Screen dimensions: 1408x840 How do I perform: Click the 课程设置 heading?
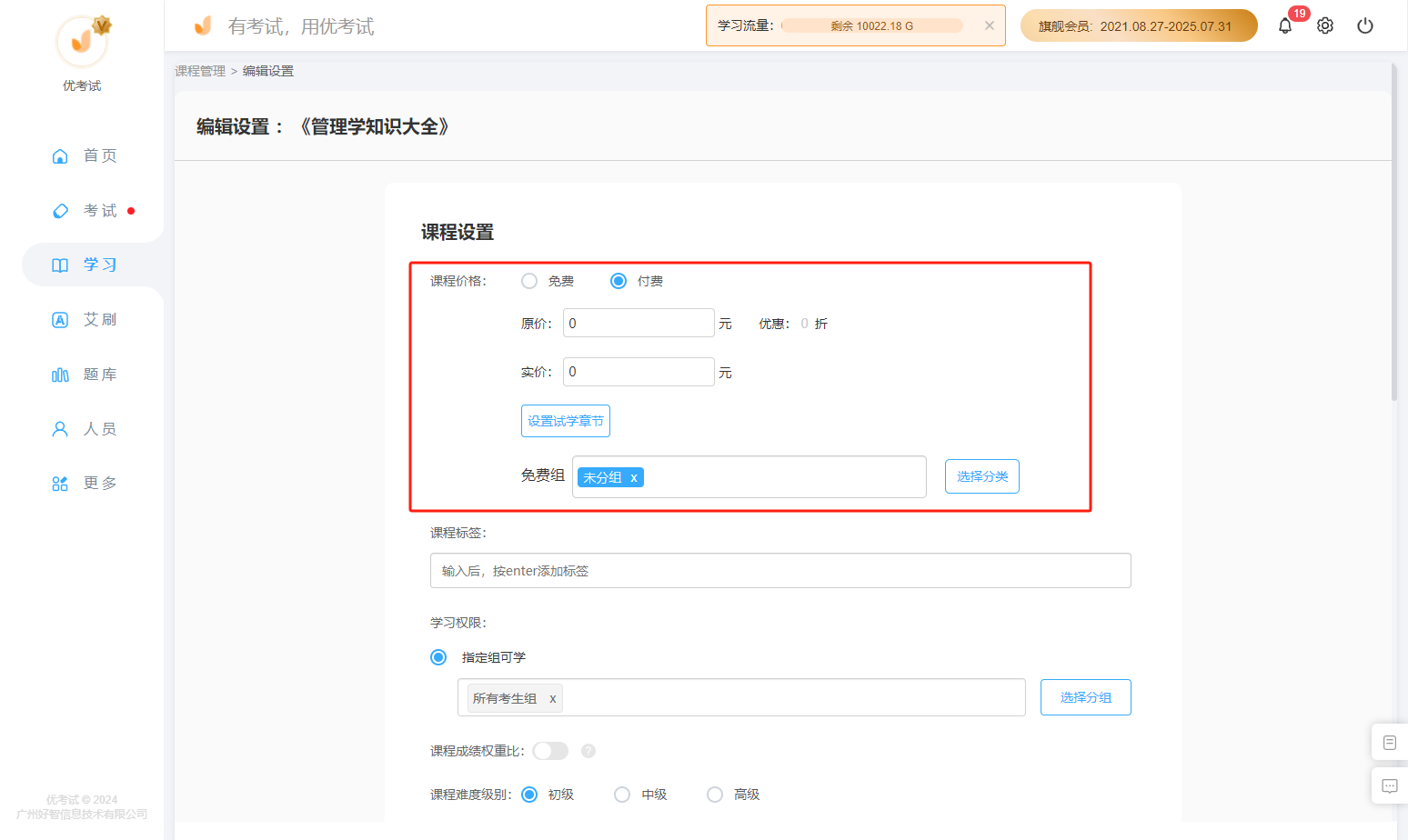coord(458,233)
